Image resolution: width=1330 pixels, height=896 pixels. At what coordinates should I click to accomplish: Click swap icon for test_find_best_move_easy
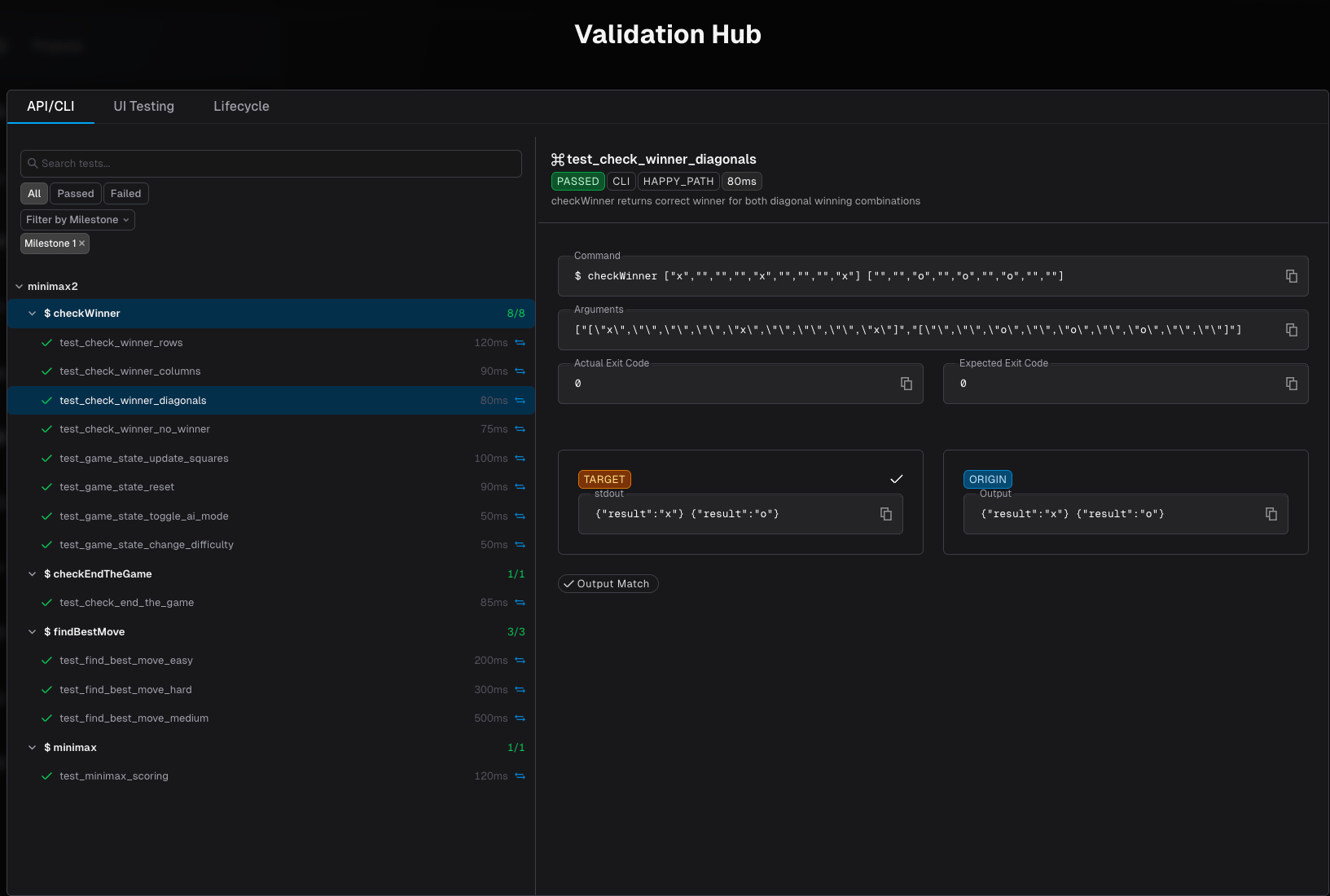pos(520,661)
